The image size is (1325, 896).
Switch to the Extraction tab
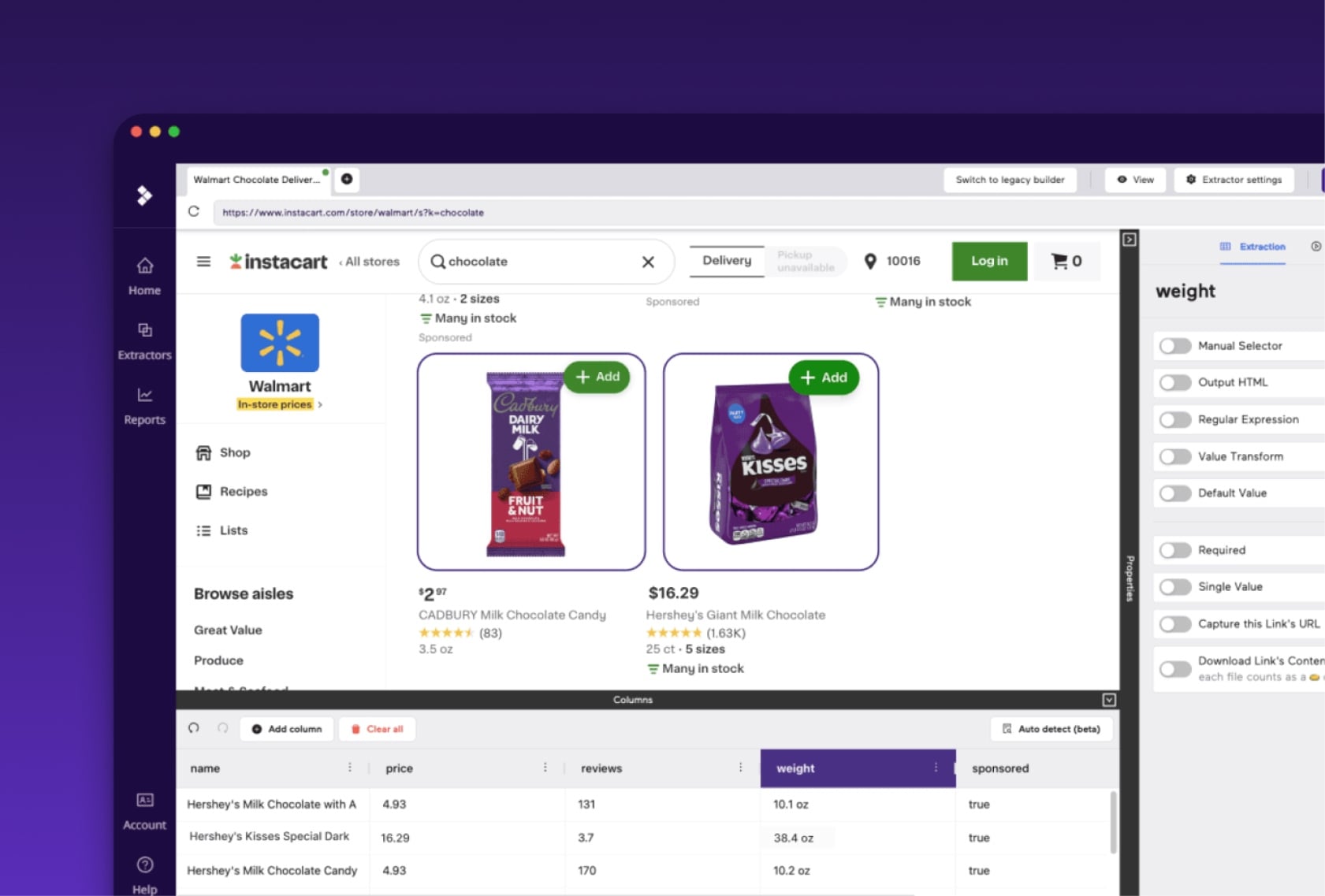click(x=1252, y=247)
